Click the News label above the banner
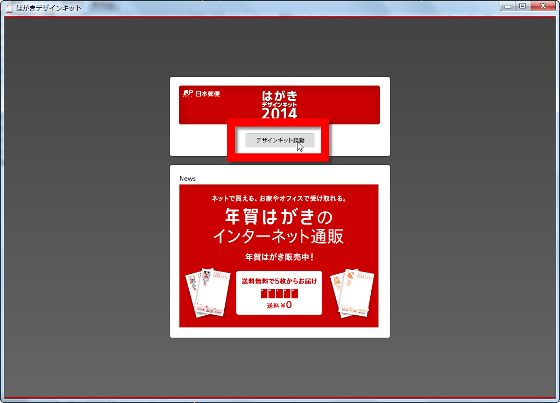The width and height of the screenshot is (560, 403). click(x=188, y=178)
